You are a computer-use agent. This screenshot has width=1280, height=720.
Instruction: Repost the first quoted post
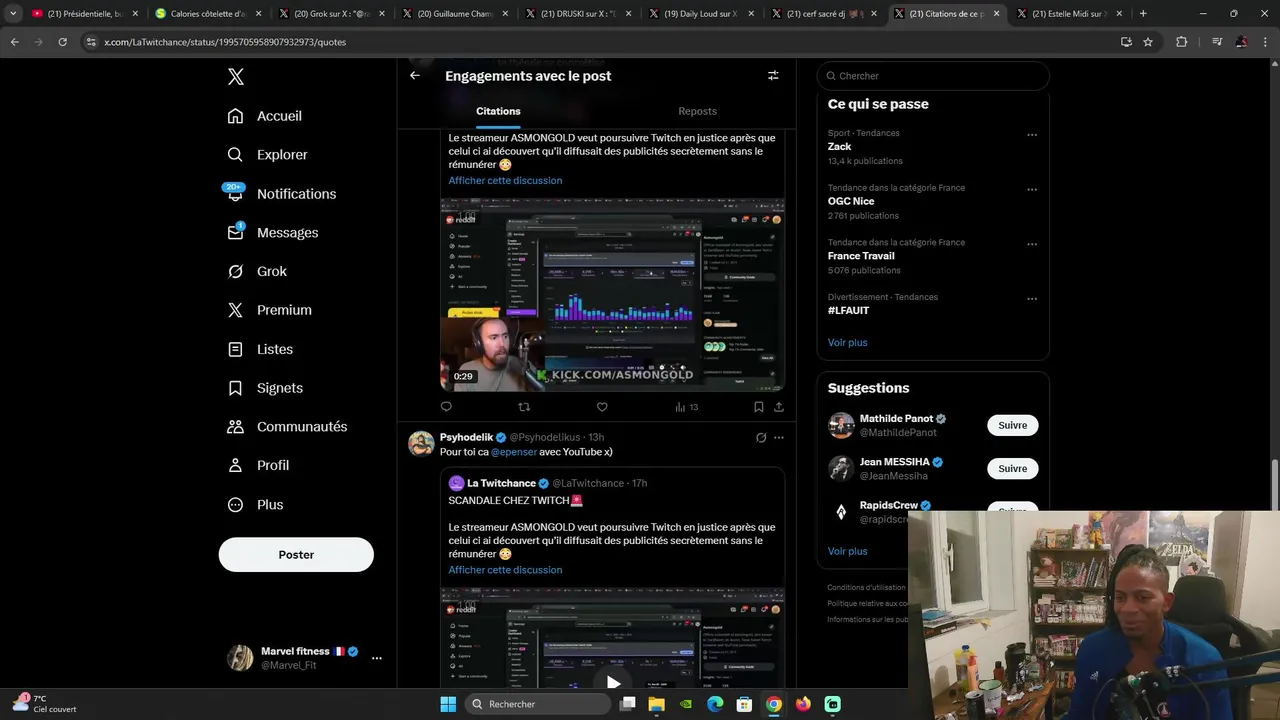click(x=524, y=407)
